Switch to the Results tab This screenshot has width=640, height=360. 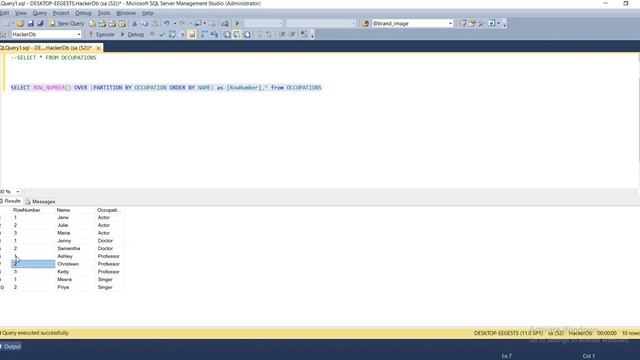tap(11, 201)
